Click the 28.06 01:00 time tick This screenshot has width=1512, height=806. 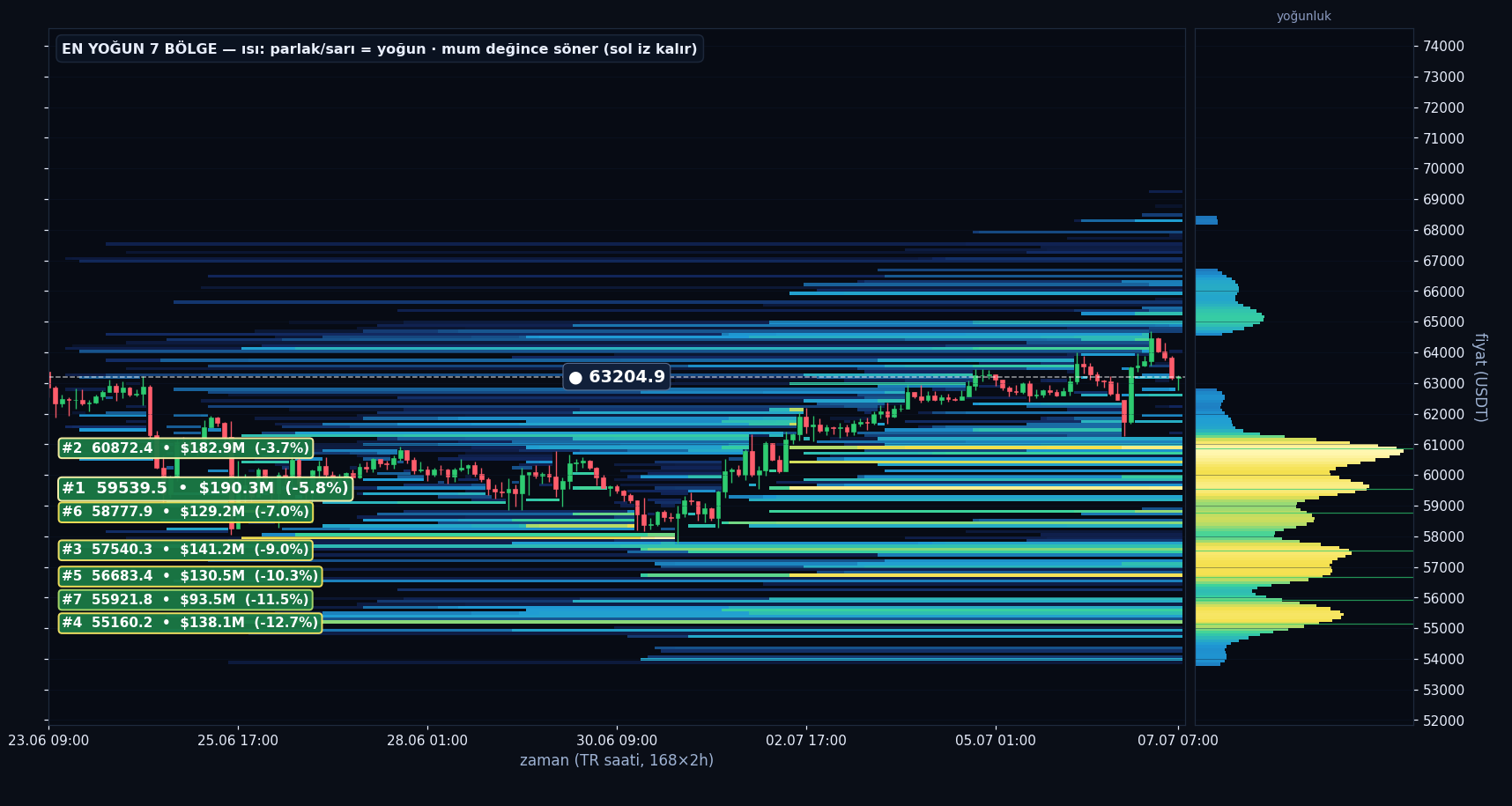tap(427, 741)
